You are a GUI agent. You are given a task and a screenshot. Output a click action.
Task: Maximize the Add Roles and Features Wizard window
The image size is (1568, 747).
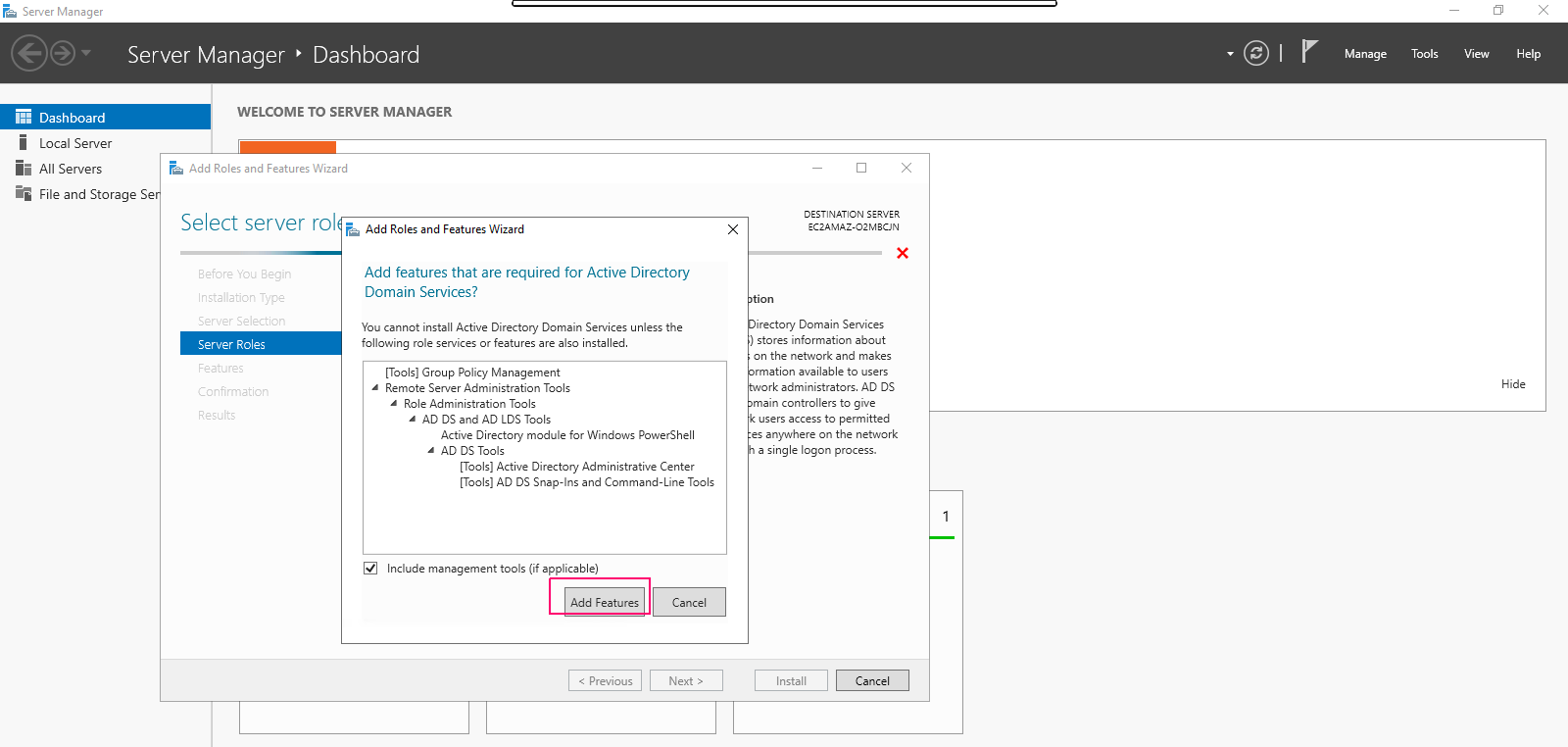pyautogui.click(x=861, y=168)
